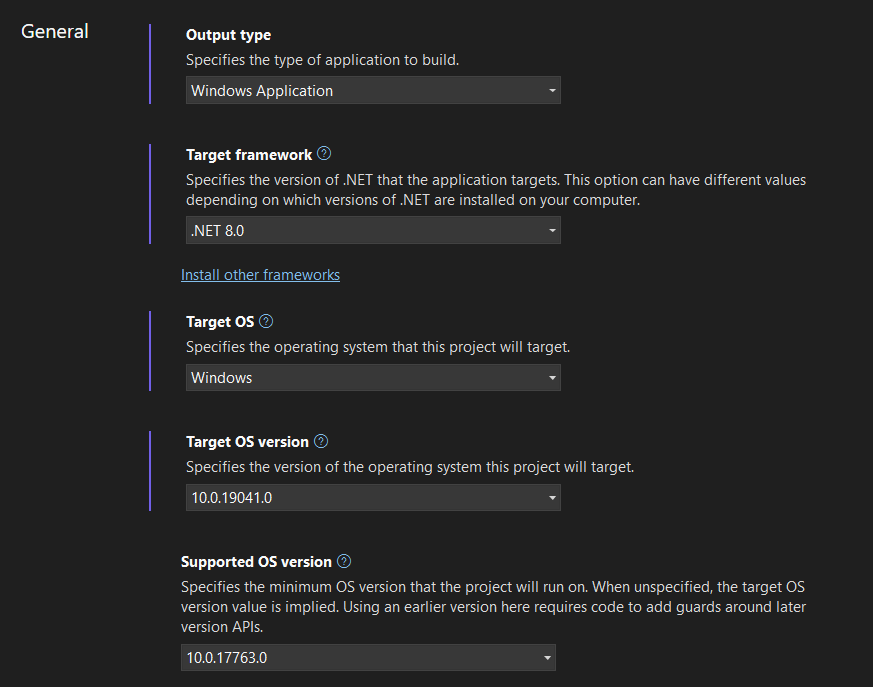This screenshot has width=873, height=687.
Task: Show help for Supported OS version
Action: click(x=344, y=561)
